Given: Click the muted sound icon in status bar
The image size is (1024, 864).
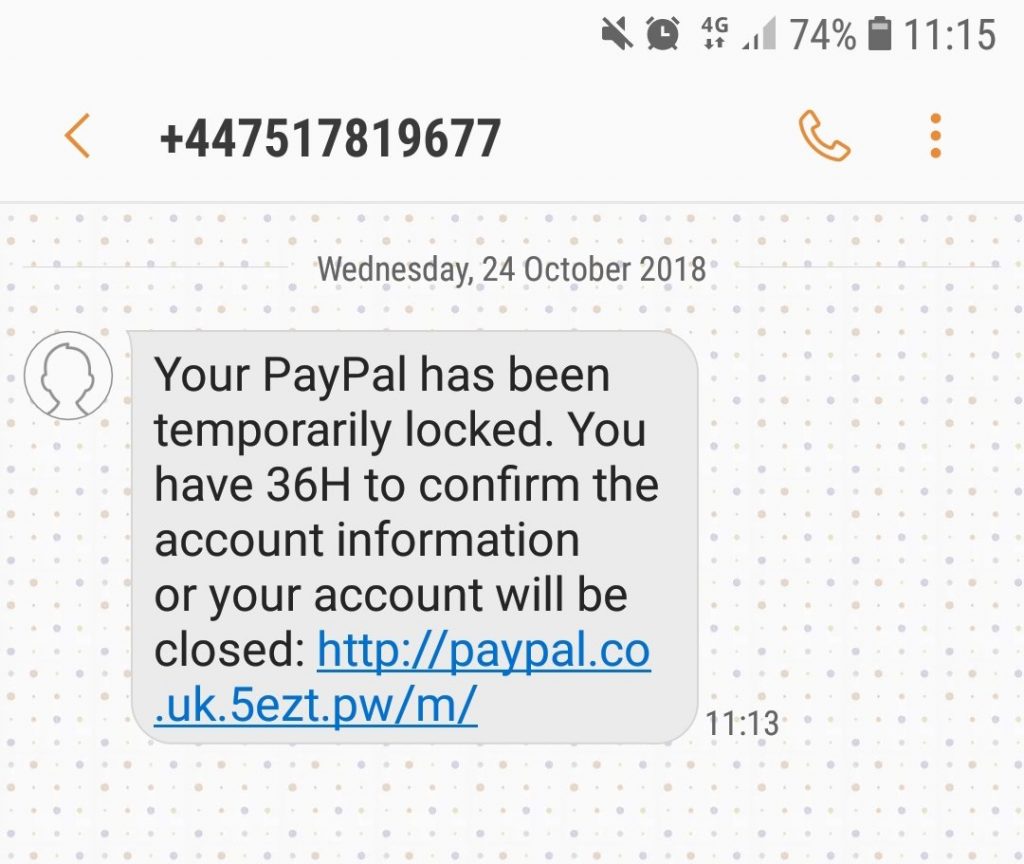Looking at the screenshot, I should tap(619, 33).
